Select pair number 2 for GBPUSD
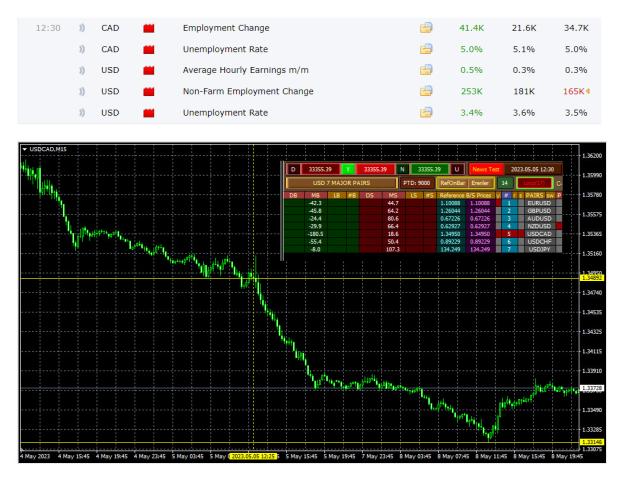 coord(509,211)
